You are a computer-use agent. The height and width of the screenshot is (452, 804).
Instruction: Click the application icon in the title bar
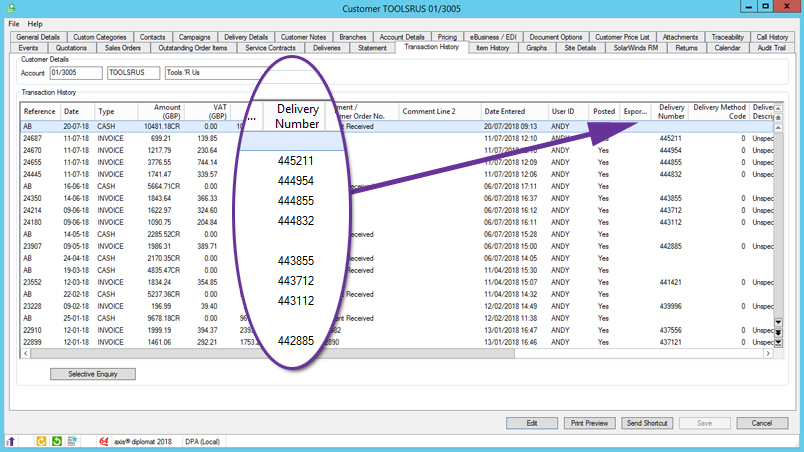pos(11,8)
